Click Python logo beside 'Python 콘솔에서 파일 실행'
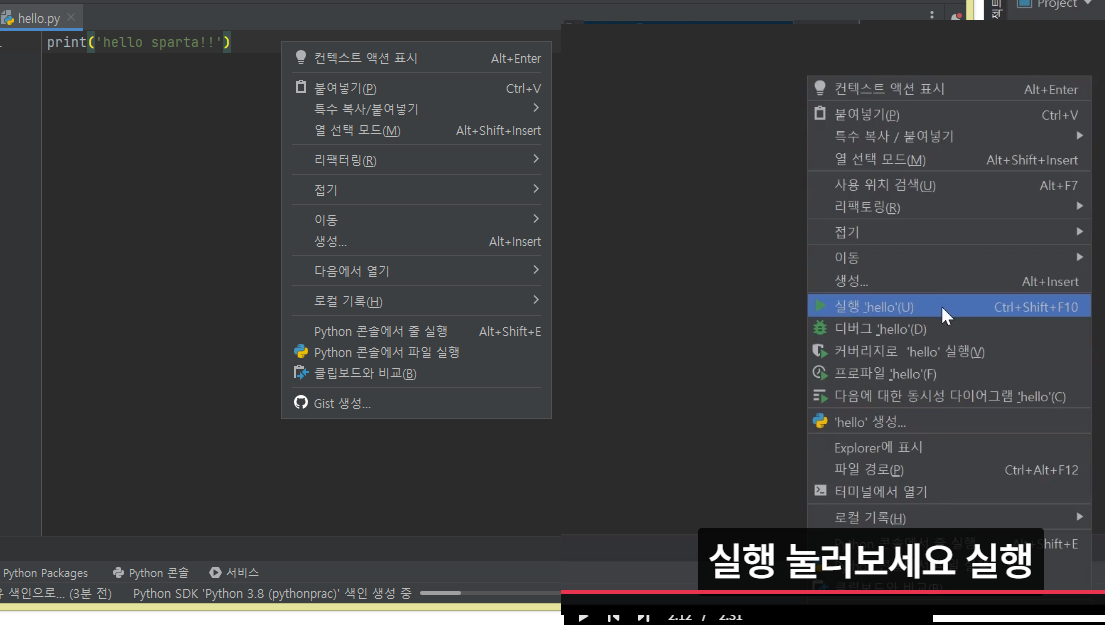 click(x=301, y=352)
